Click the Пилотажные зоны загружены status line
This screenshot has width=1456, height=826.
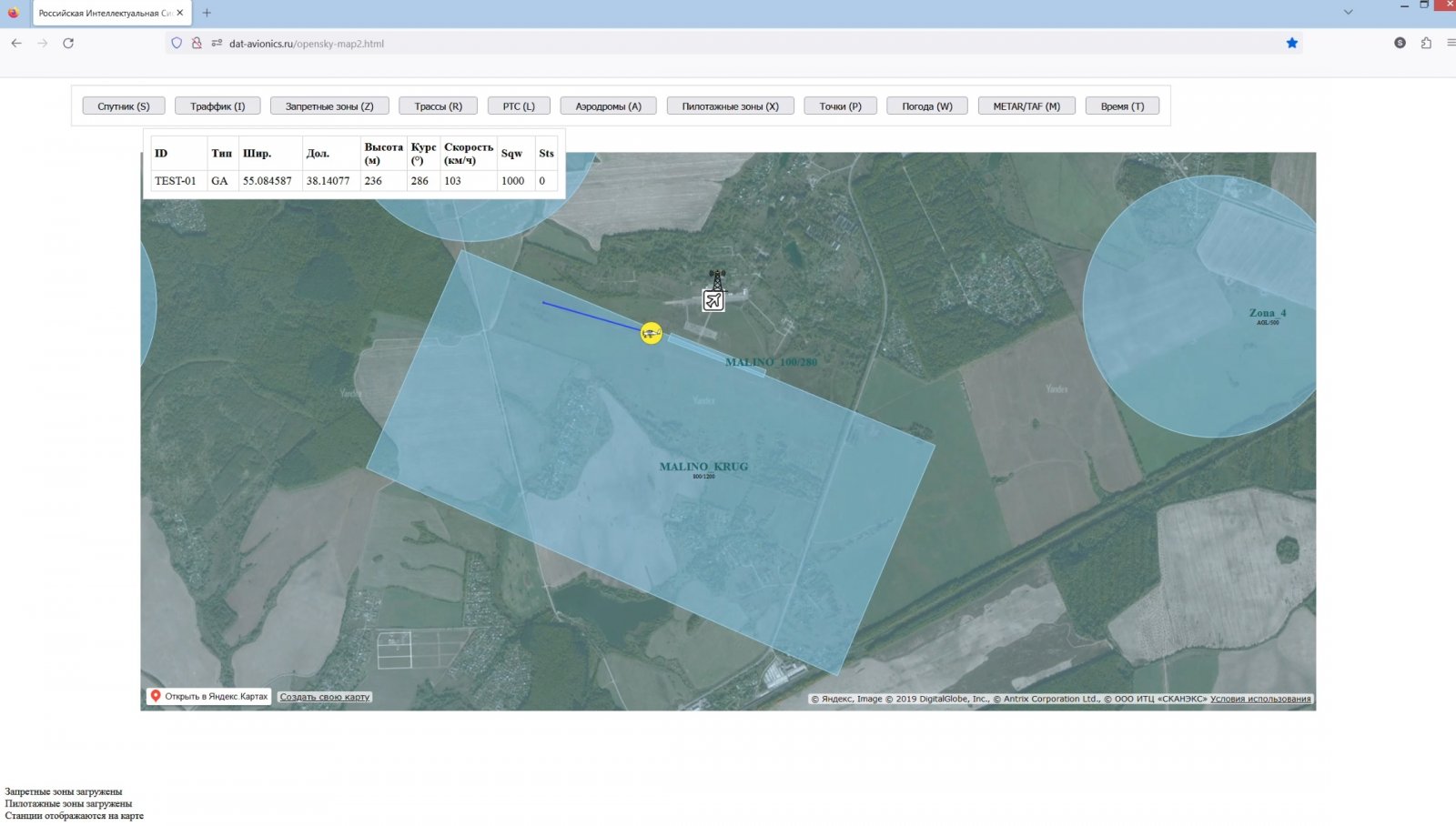click(68, 803)
